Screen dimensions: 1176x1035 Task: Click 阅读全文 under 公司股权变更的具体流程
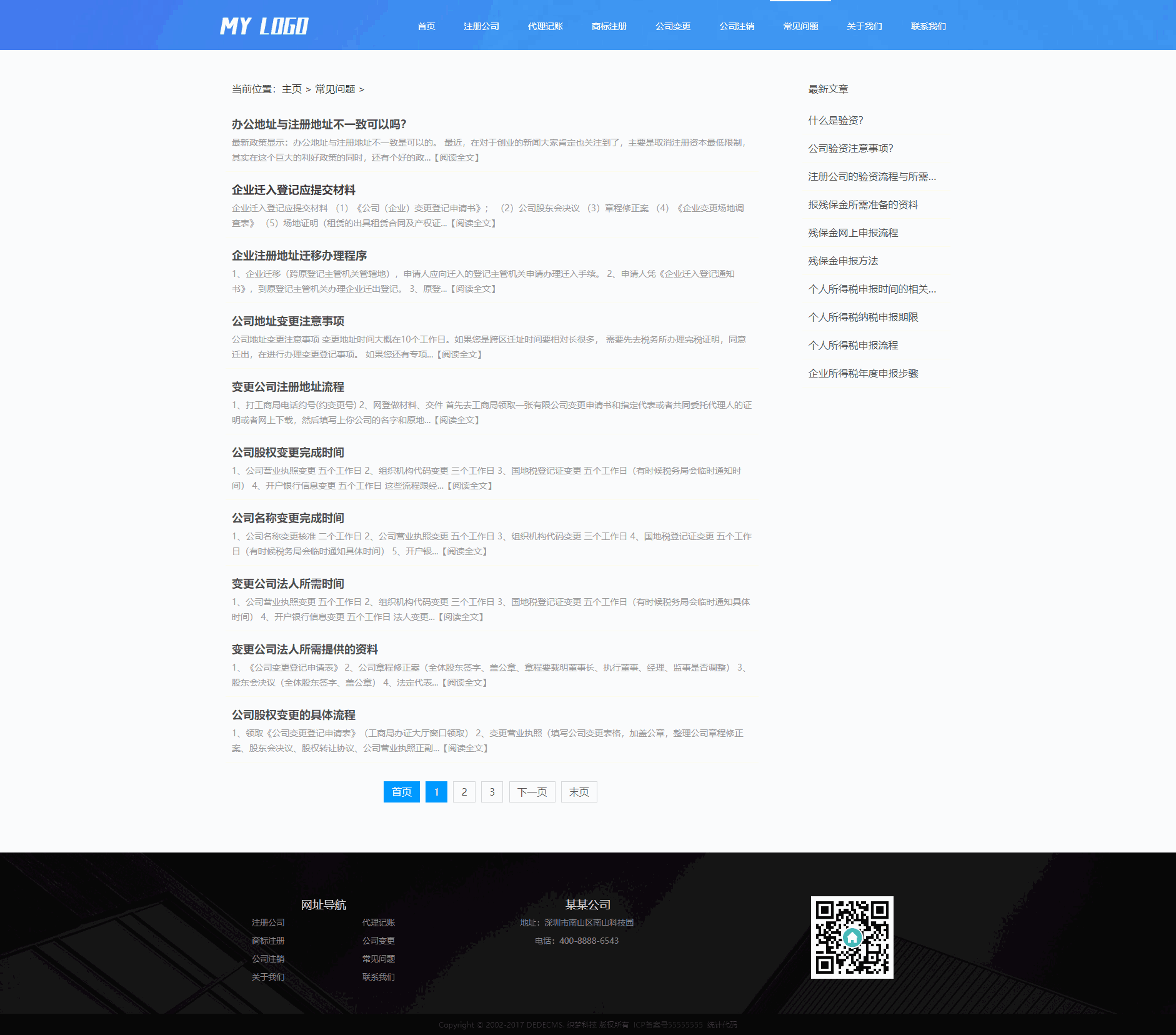pyautogui.click(x=466, y=748)
